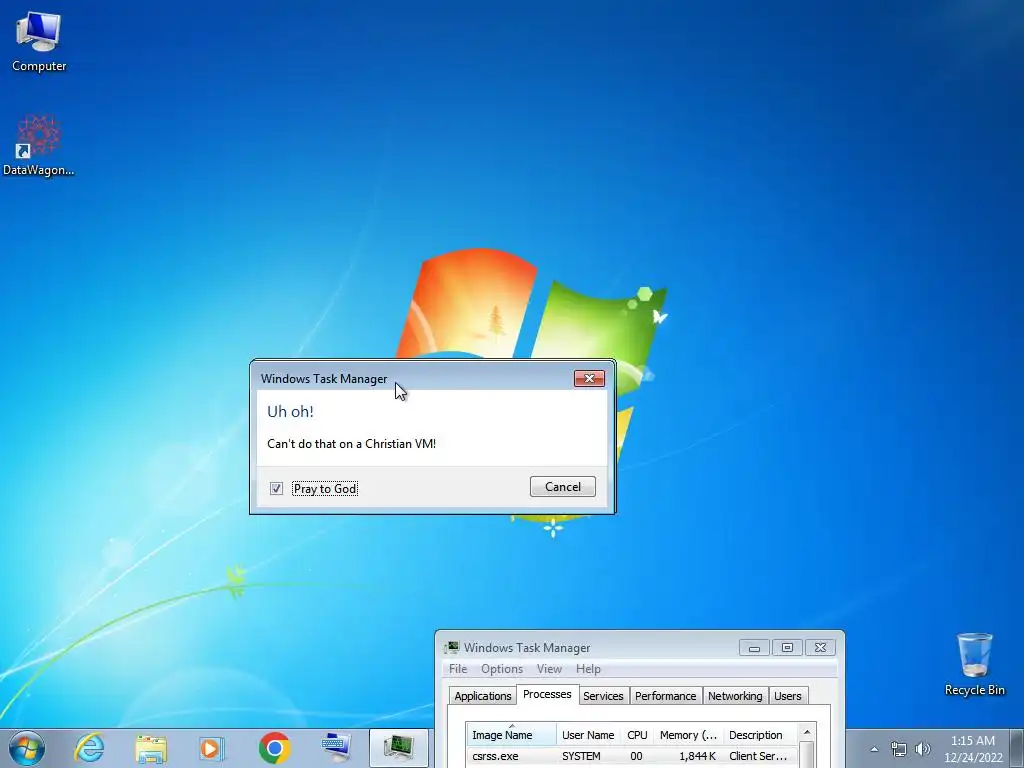
Task: Select the csrss.exe process row
Action: point(632,756)
